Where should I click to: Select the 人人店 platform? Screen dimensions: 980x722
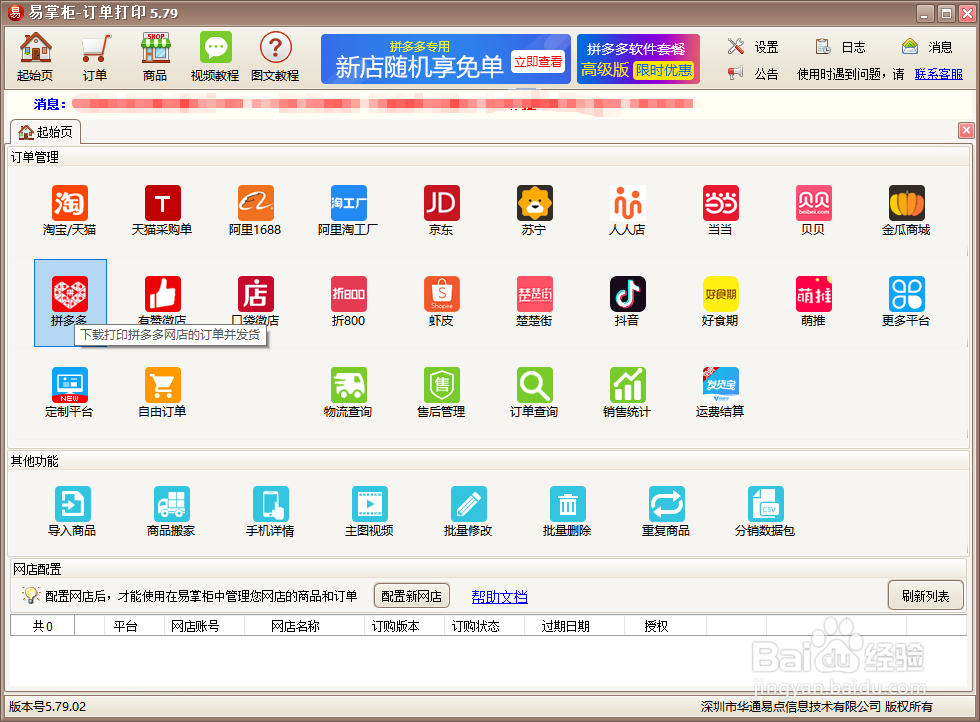(628, 211)
